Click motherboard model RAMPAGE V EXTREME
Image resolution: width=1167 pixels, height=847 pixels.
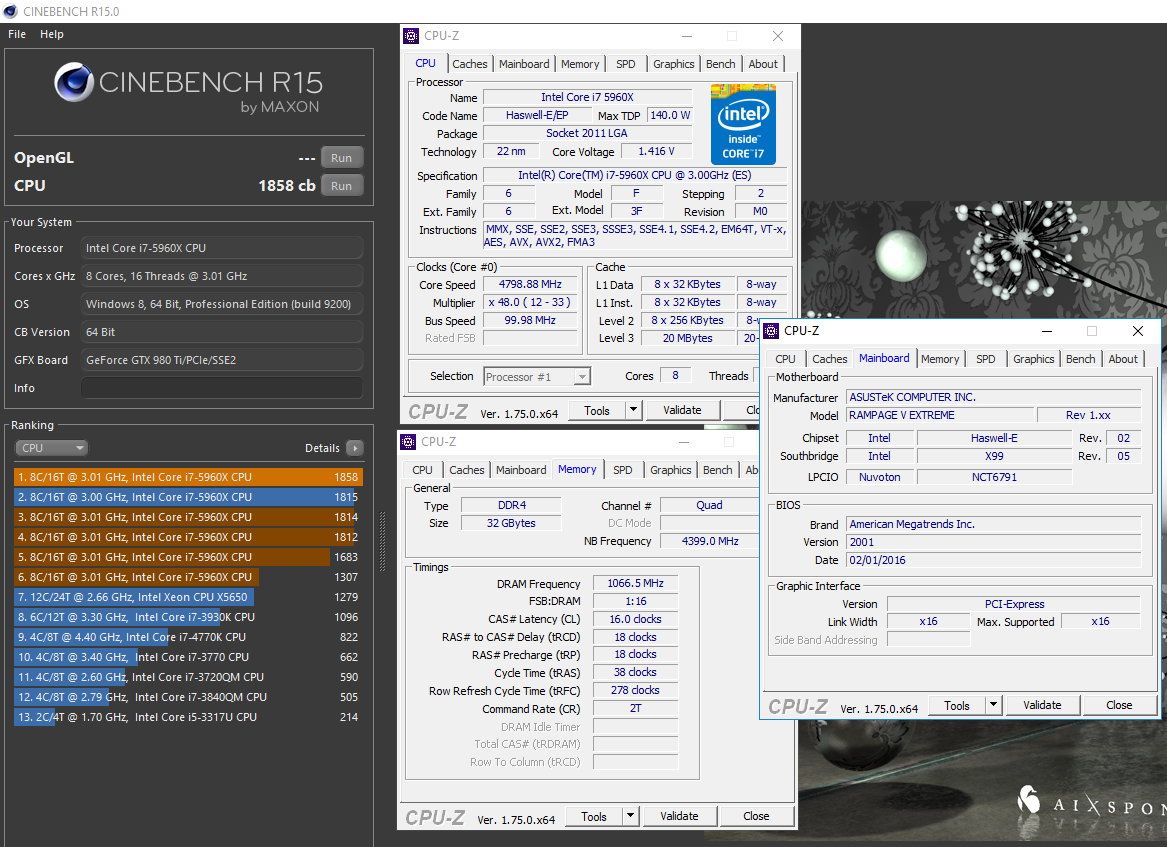pos(940,415)
